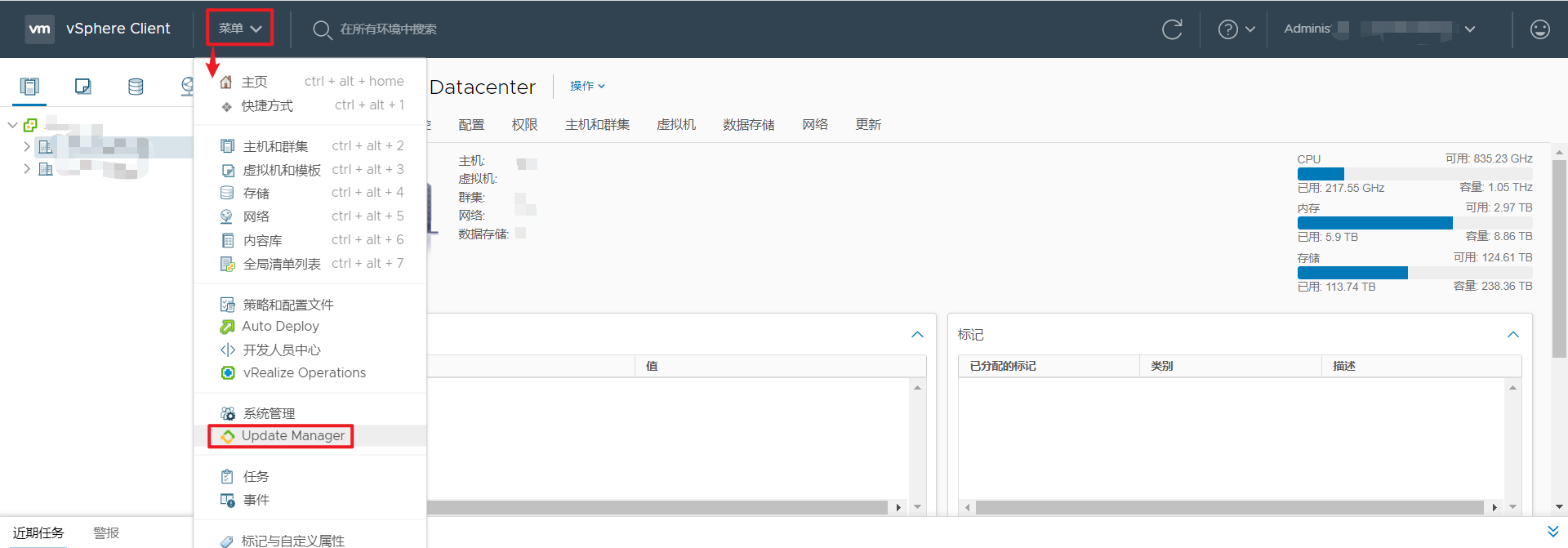Click the 开发人员中心 code icon
Image resolution: width=1568 pixels, height=548 pixels.
[227, 350]
